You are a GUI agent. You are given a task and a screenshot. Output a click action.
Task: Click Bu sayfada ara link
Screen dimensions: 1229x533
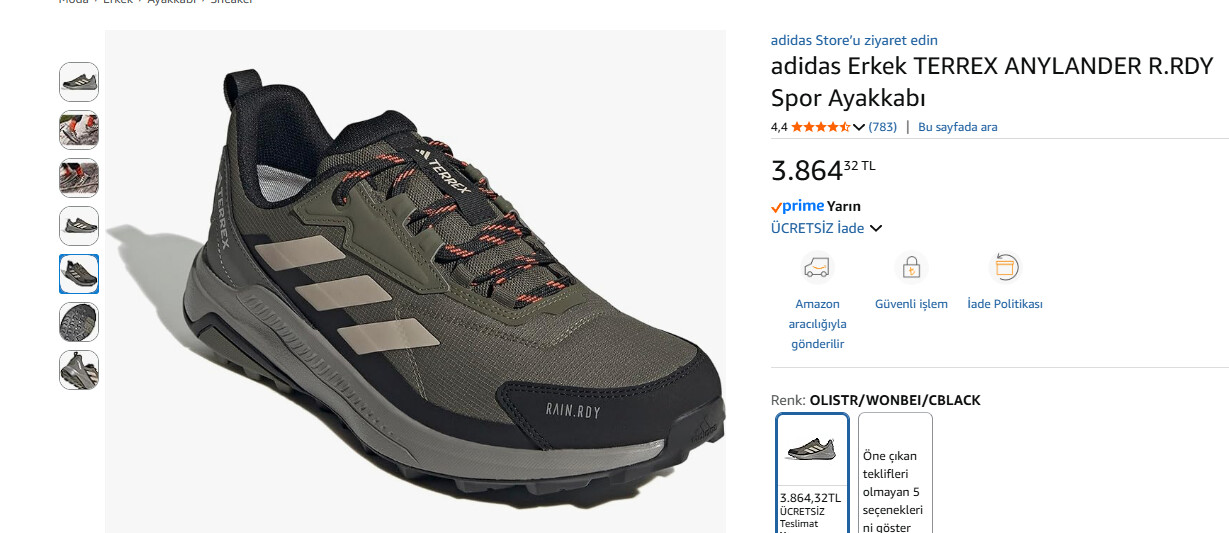[x=957, y=127]
